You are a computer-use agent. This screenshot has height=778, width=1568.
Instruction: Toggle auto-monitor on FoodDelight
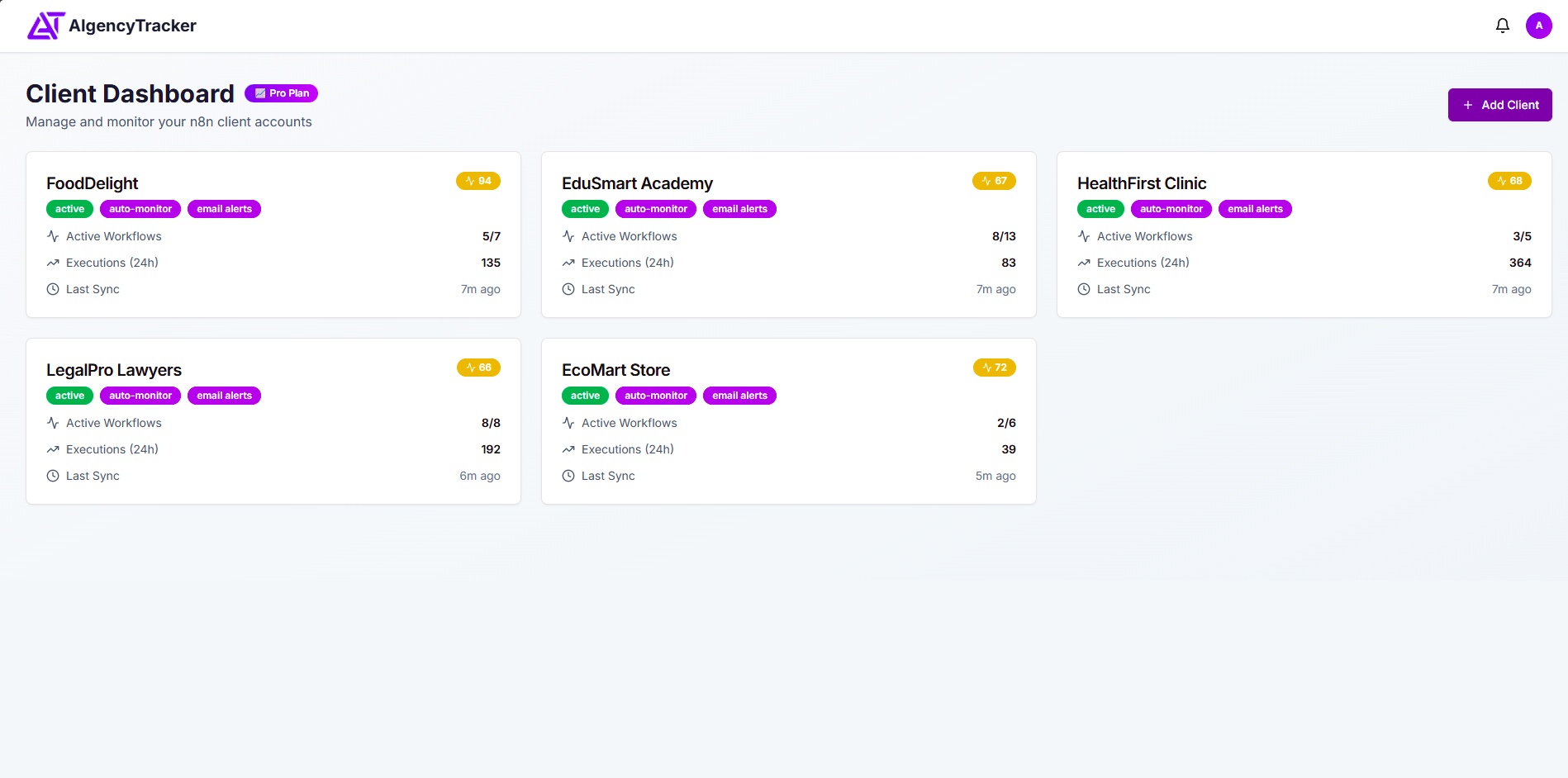(140, 209)
